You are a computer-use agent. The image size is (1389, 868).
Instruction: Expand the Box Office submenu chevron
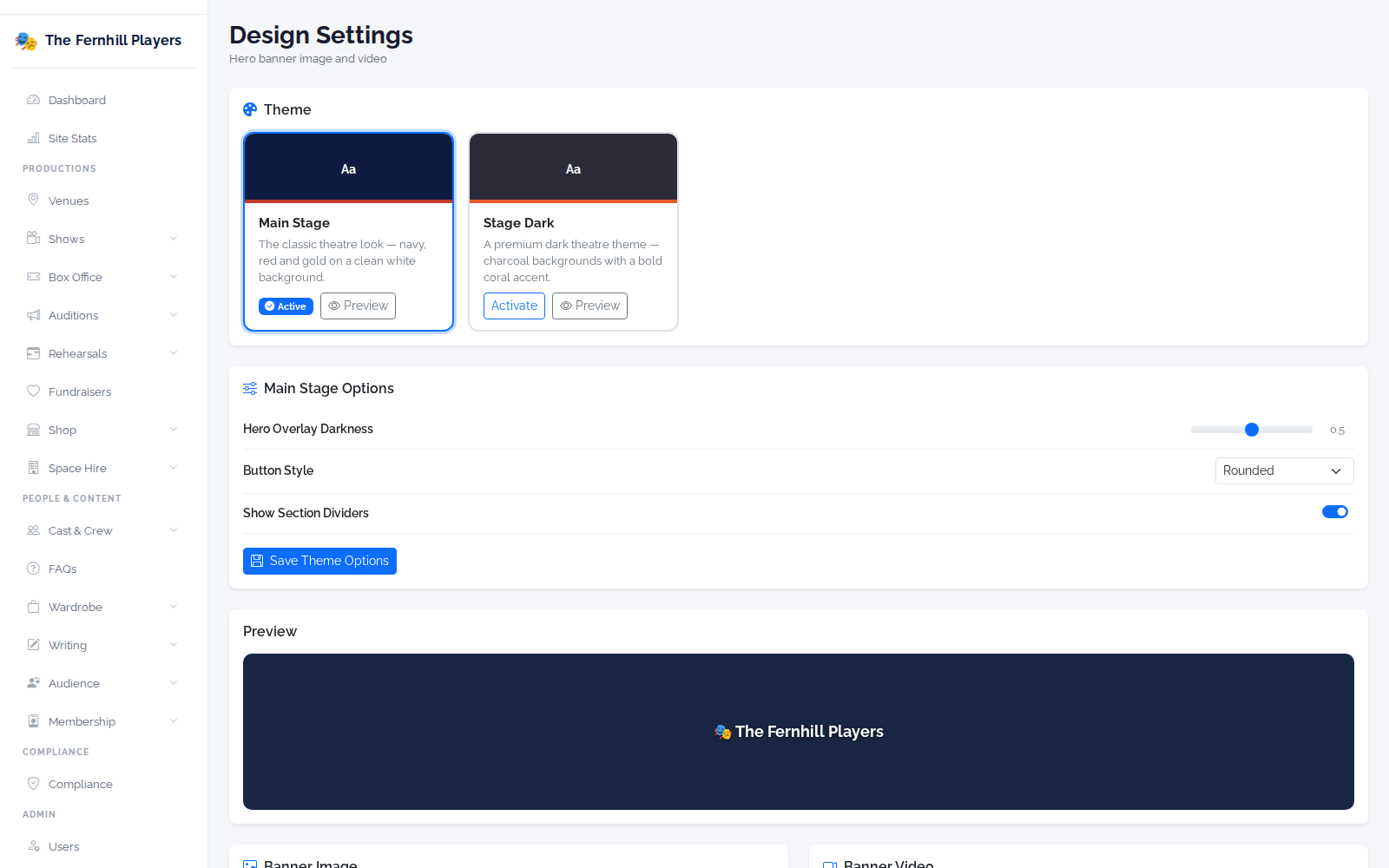click(x=174, y=277)
